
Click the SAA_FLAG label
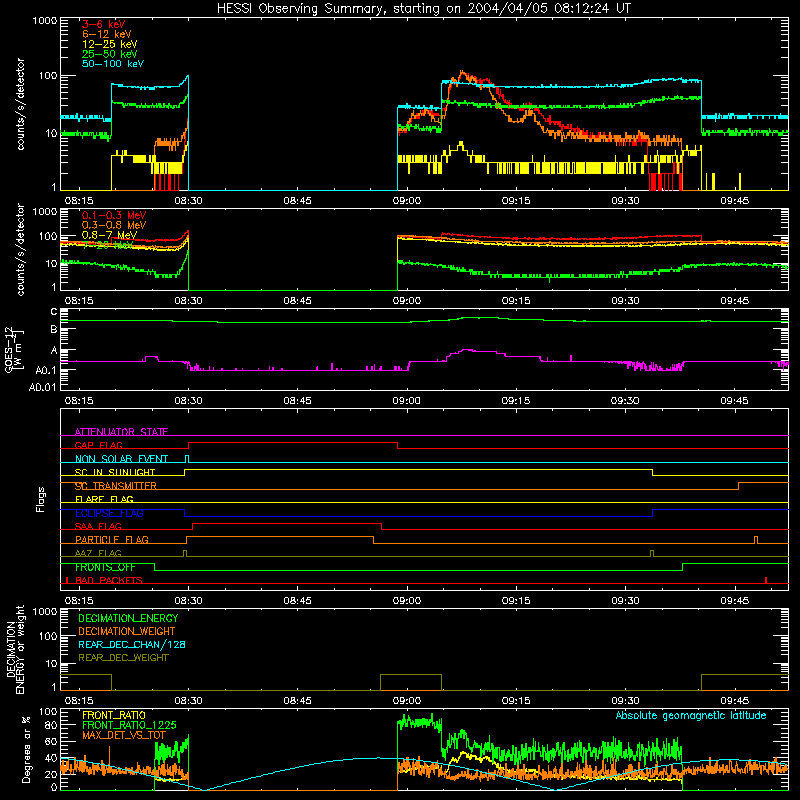click(x=98, y=526)
